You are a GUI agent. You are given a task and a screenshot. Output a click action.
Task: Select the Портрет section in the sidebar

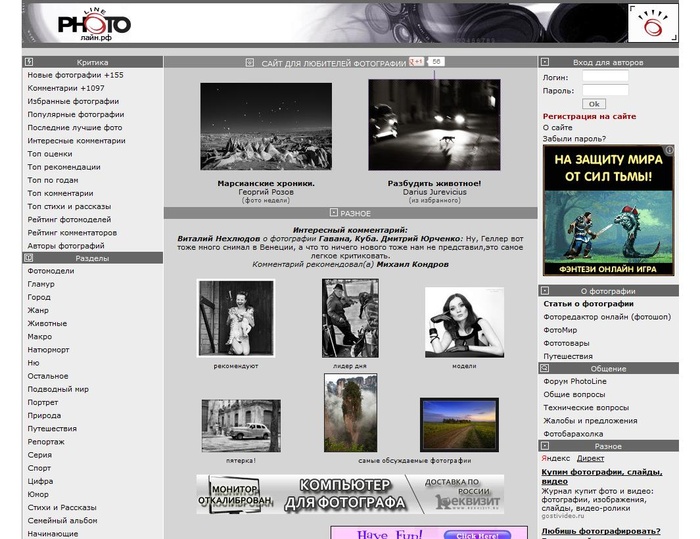pos(43,402)
